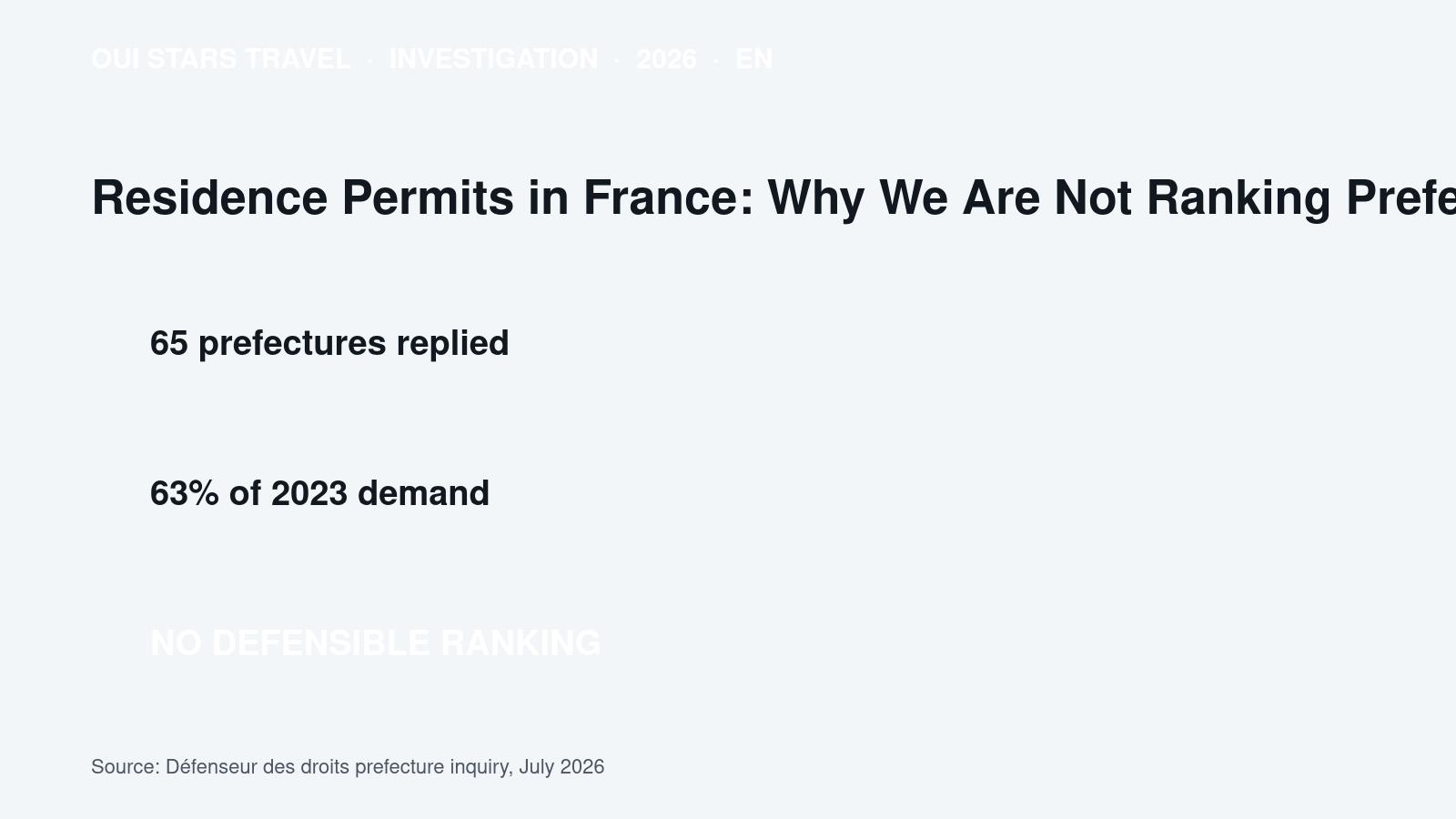
Task: Click the 63% figure
Action: pyautogui.click(x=185, y=493)
